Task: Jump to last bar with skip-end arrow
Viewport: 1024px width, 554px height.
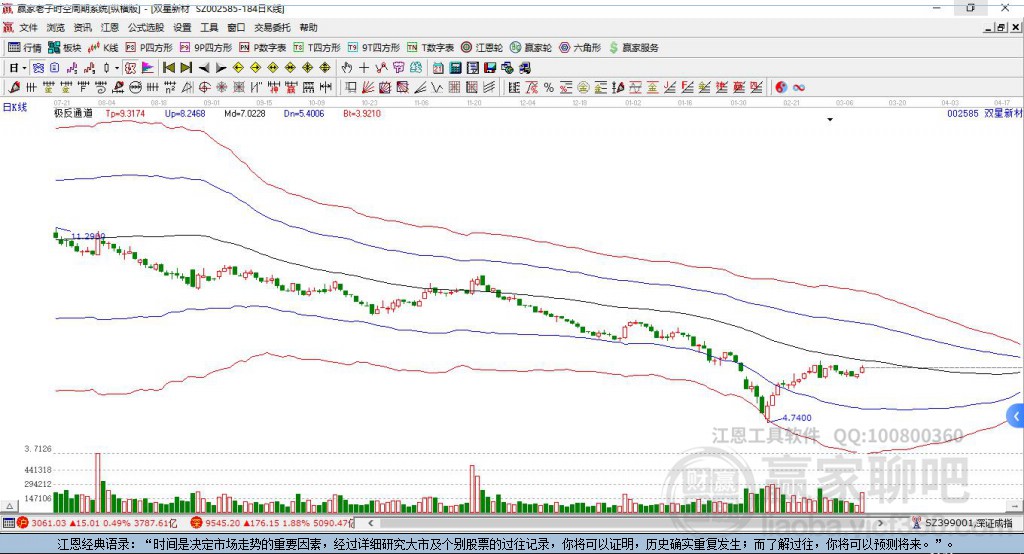Action: click(x=186, y=68)
